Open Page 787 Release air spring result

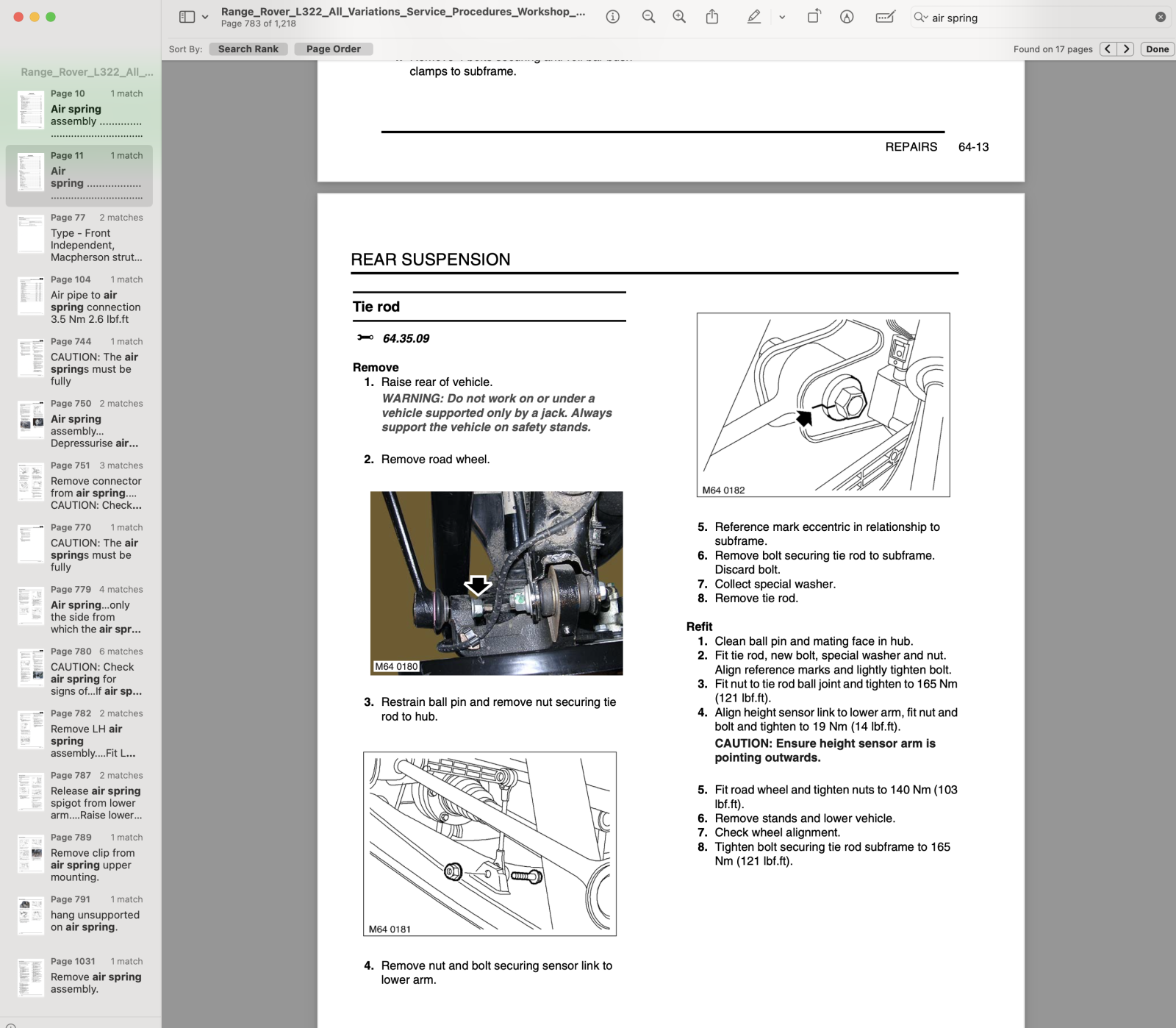pos(79,795)
